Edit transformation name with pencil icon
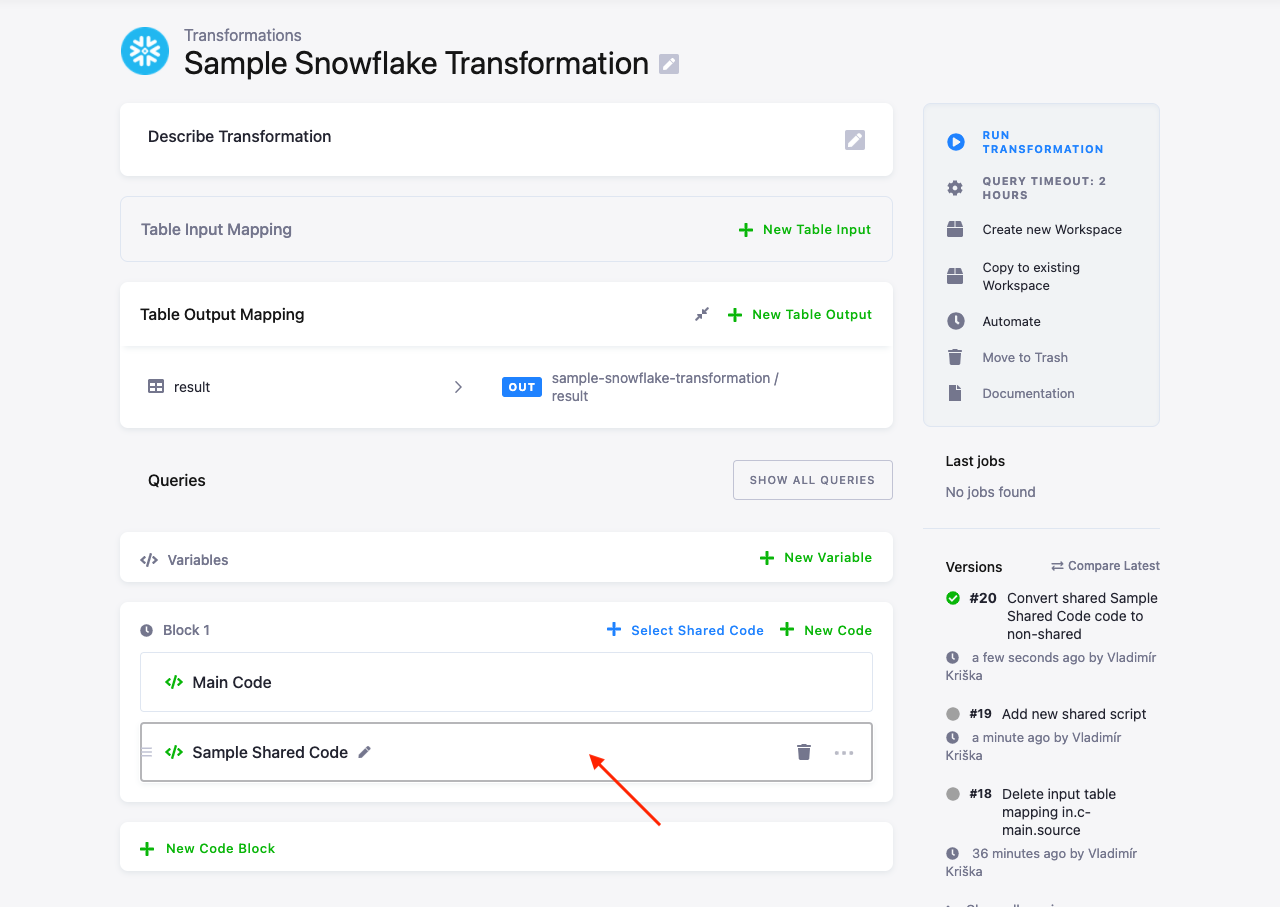The width and height of the screenshot is (1280, 907). point(669,64)
